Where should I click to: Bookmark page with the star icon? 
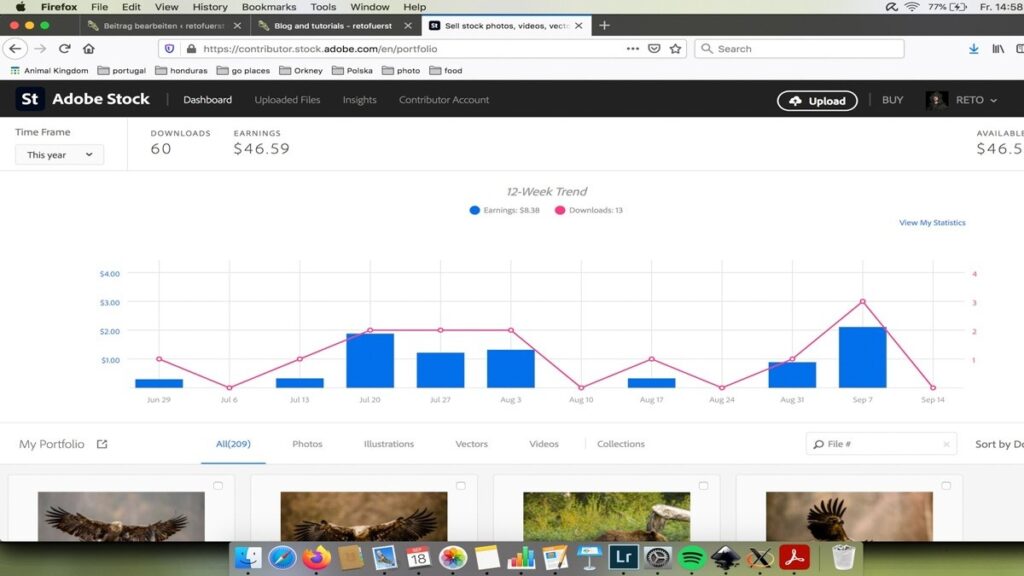pos(676,48)
